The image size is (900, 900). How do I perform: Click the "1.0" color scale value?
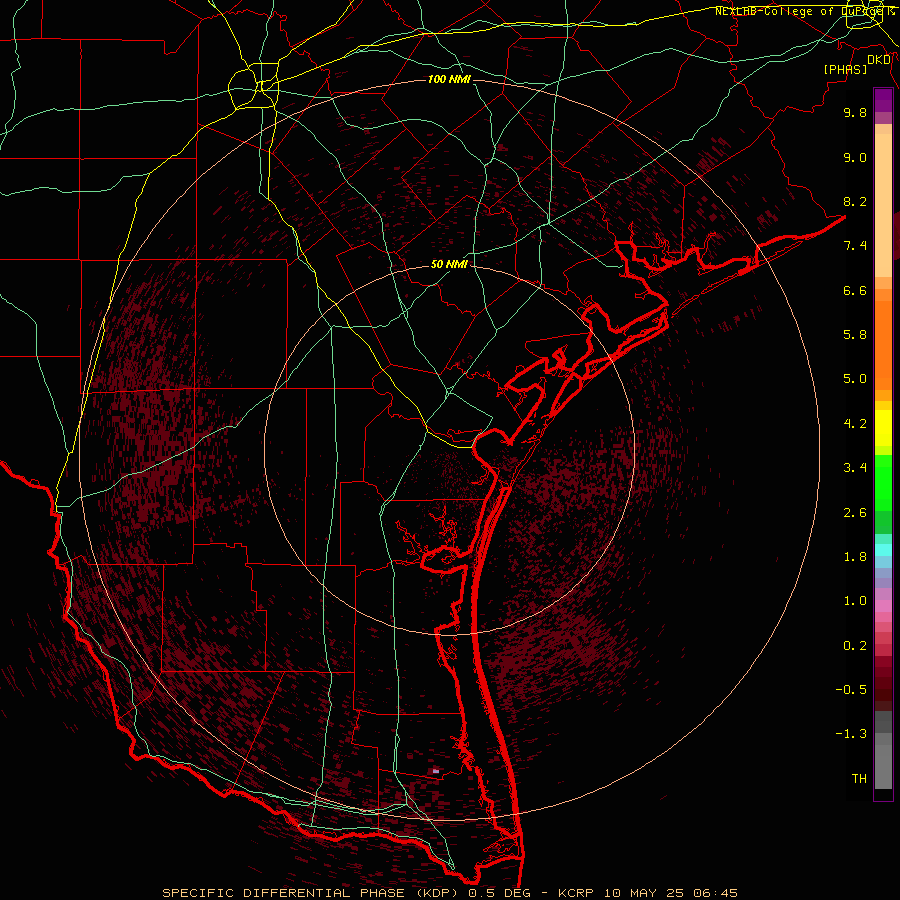855,601
